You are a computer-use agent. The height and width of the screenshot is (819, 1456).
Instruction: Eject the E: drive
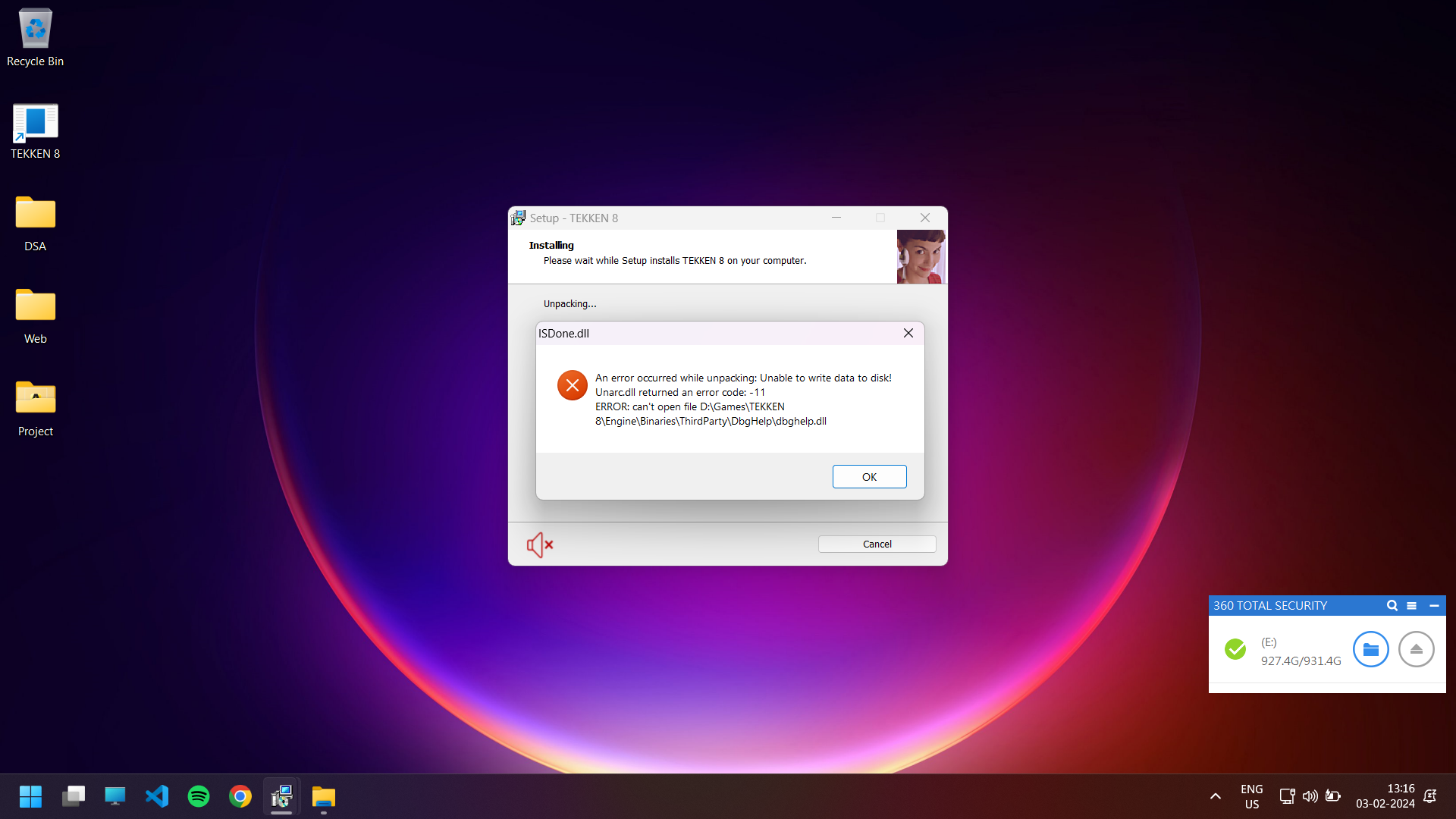pyautogui.click(x=1417, y=649)
